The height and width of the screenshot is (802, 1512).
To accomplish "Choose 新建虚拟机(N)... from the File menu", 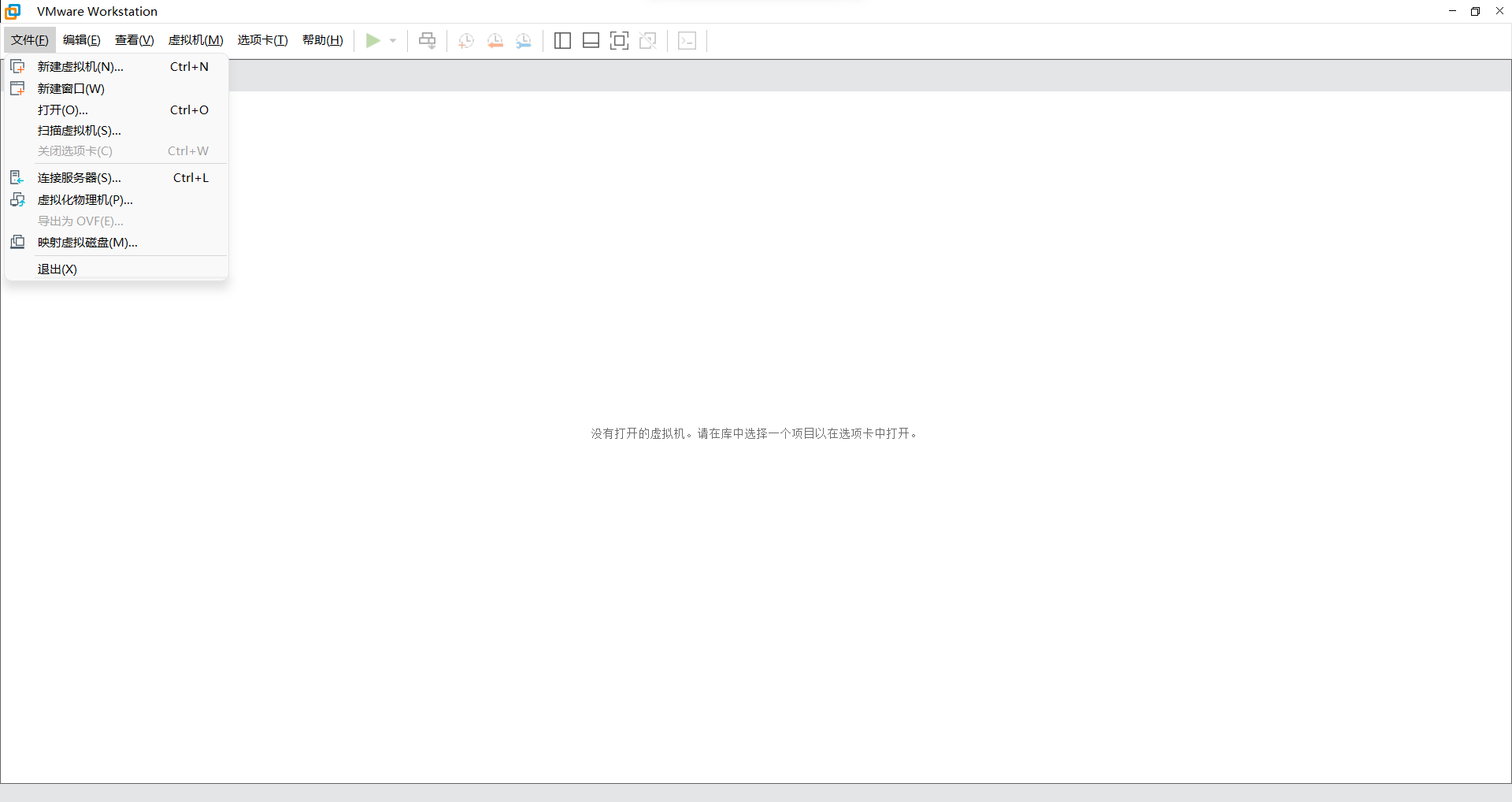I will pos(117,66).
